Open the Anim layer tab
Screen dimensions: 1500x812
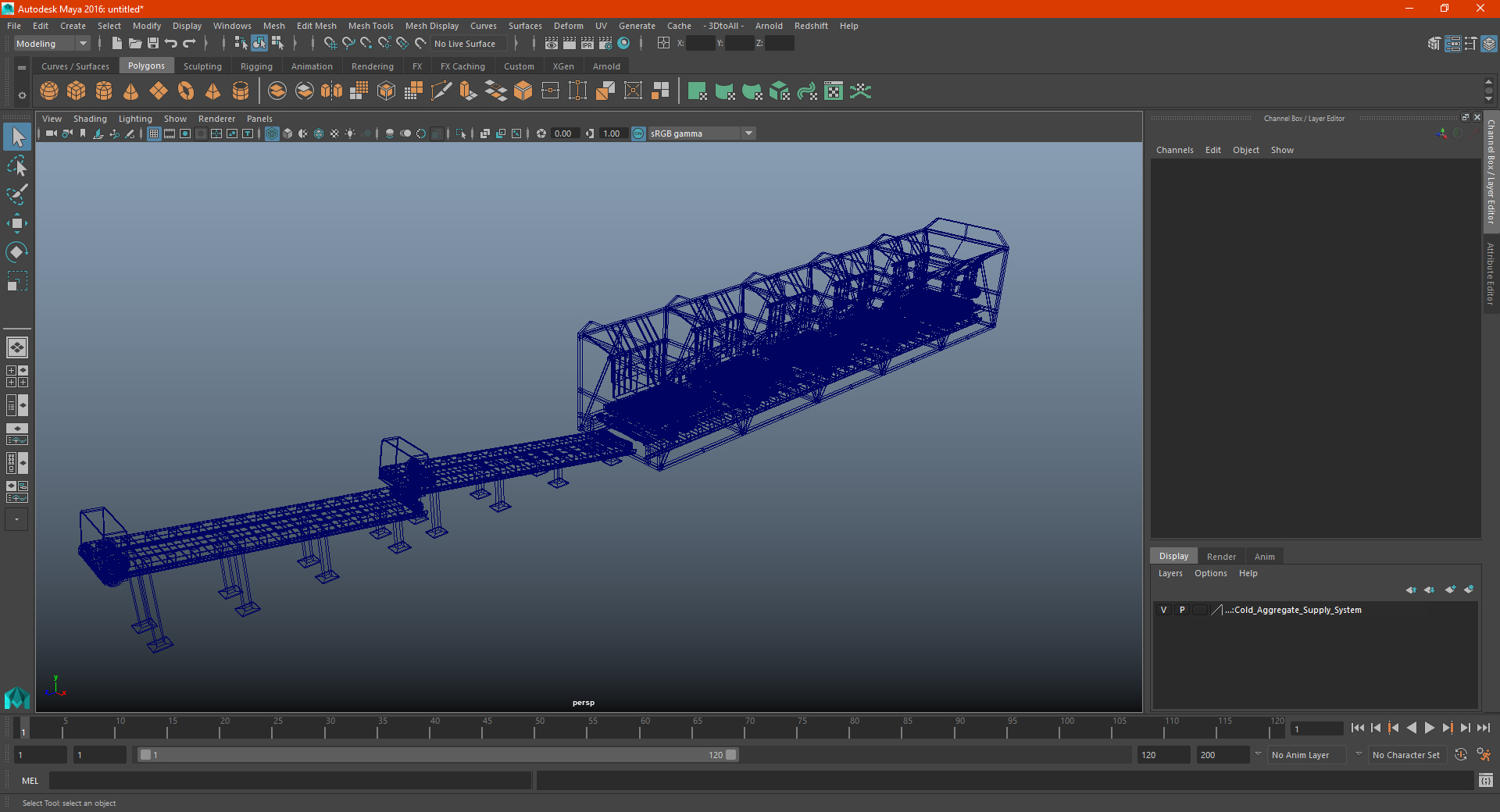[1264, 557]
